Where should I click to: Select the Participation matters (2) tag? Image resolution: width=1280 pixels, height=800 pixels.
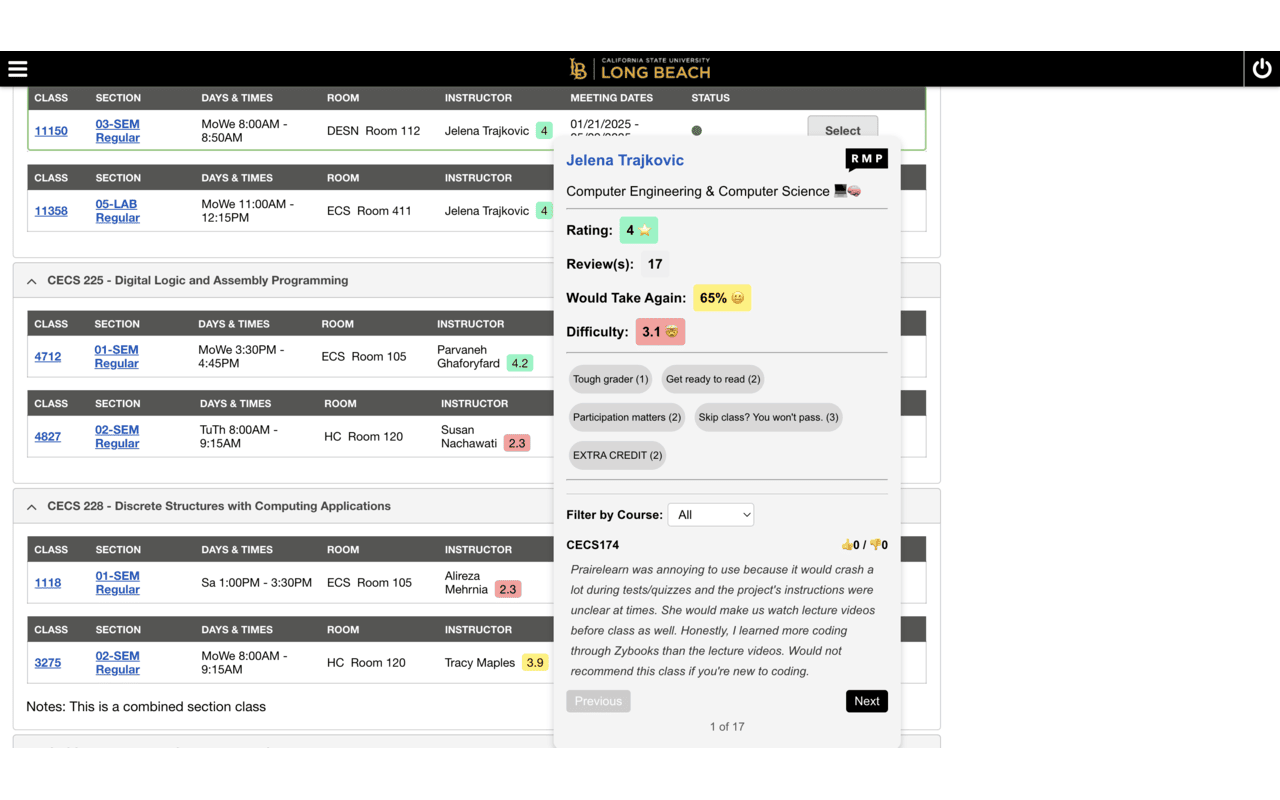(x=627, y=417)
